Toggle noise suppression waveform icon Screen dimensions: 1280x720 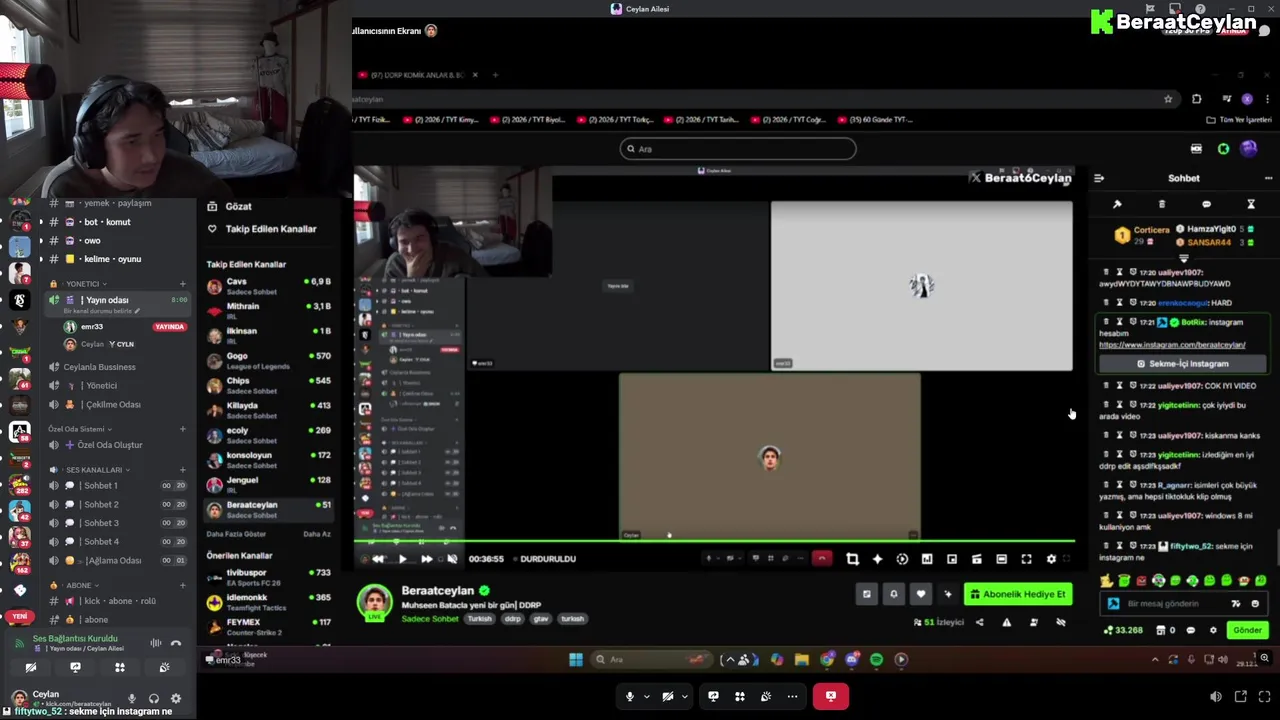(x=155, y=643)
